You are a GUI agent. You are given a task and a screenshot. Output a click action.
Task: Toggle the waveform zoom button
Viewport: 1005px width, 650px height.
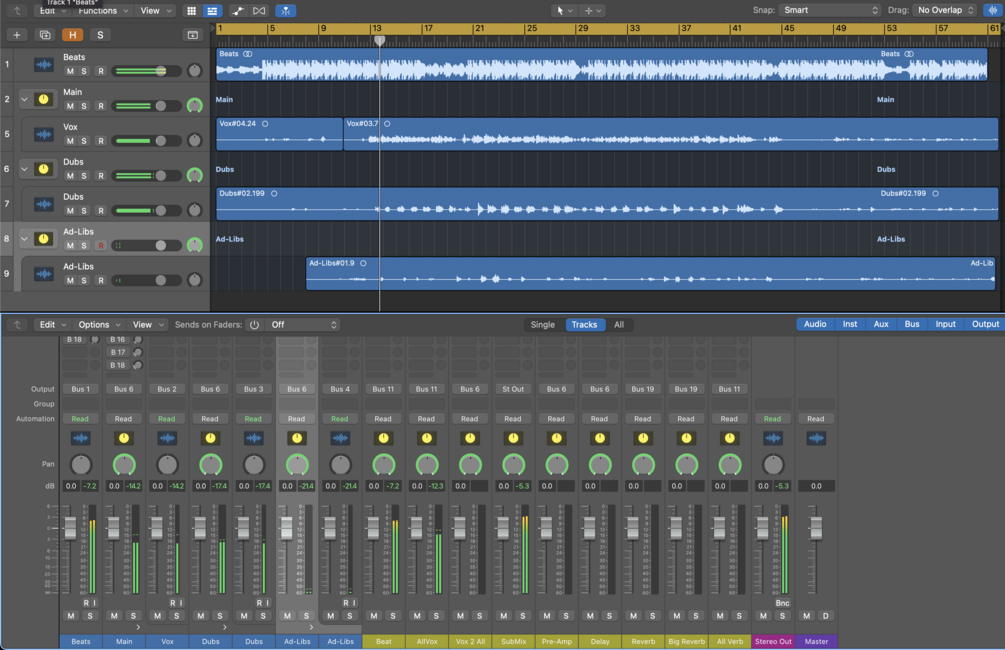click(x=992, y=10)
